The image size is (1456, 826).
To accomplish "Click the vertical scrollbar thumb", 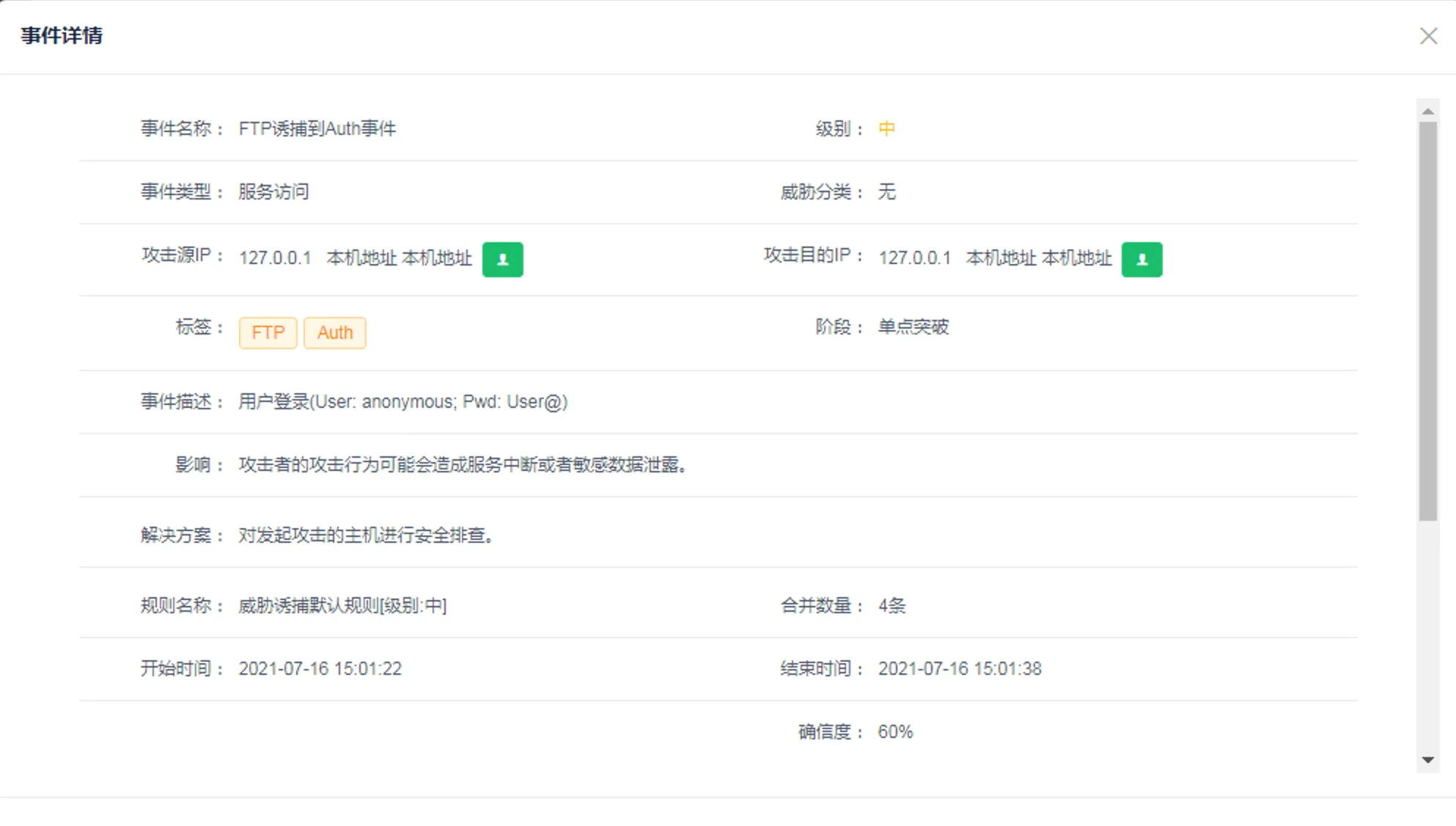I will click(x=1427, y=321).
